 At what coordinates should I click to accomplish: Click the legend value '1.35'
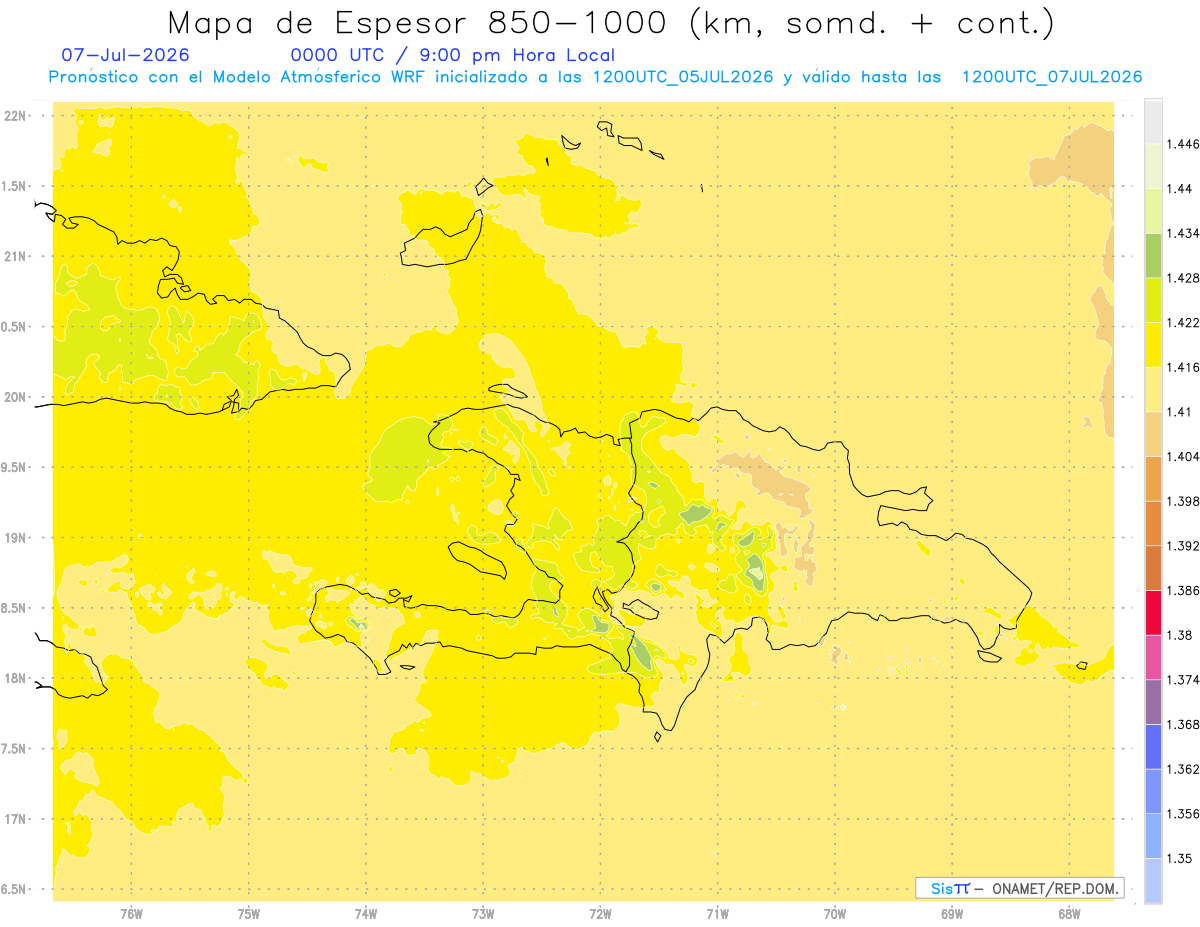pyautogui.click(x=1180, y=858)
